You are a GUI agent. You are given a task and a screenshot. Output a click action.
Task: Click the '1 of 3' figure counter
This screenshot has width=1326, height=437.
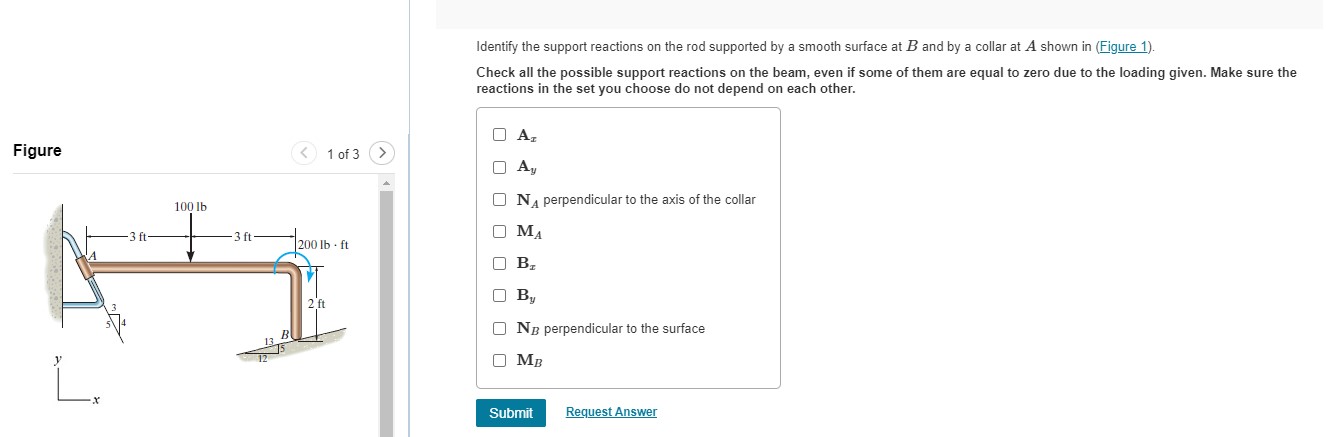pos(343,154)
